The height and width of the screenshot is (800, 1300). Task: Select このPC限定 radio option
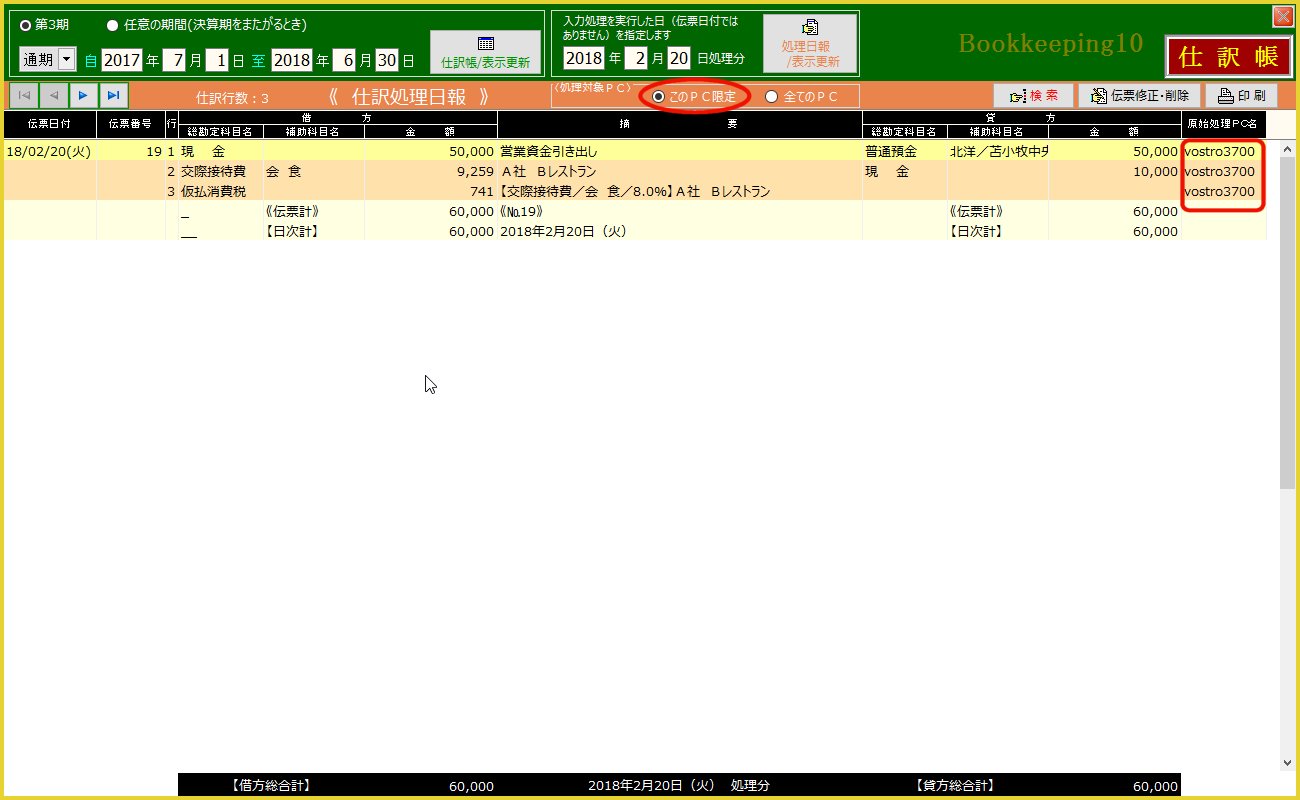(x=658, y=96)
